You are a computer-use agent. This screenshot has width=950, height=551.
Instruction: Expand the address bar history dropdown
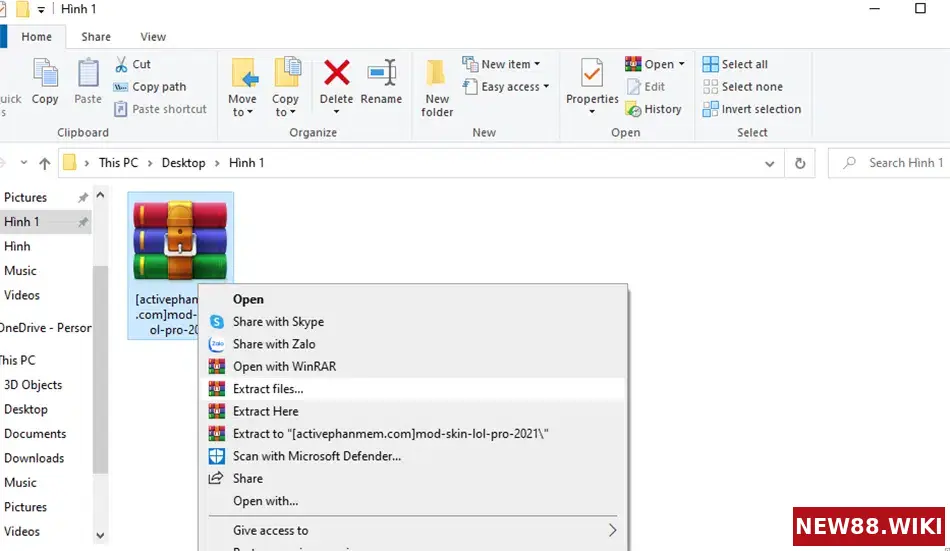(x=769, y=164)
